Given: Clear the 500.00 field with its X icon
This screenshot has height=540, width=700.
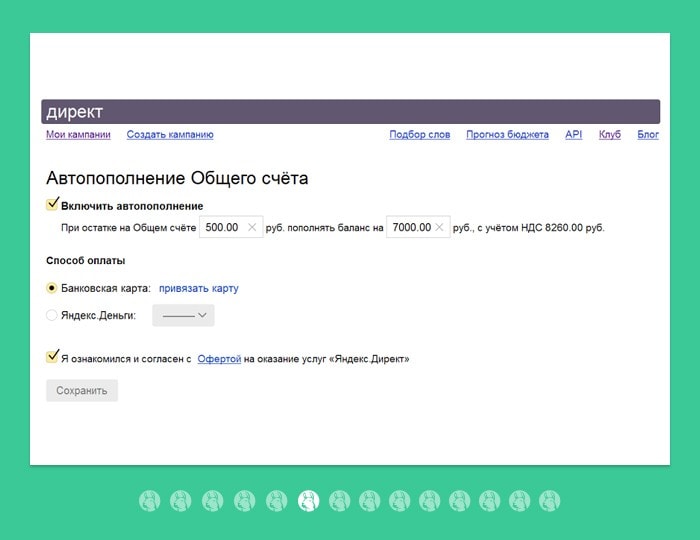Looking at the screenshot, I should tap(252, 227).
